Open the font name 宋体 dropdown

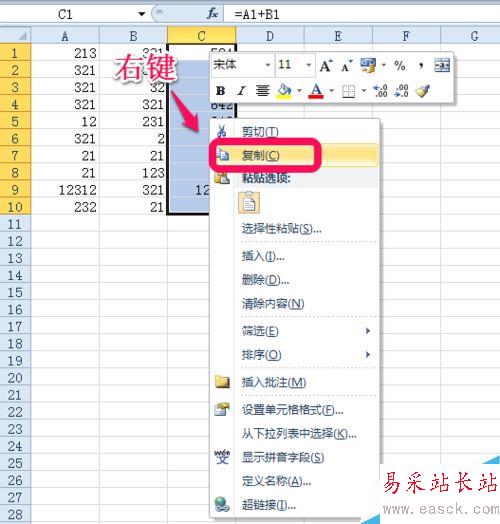[x=268, y=65]
